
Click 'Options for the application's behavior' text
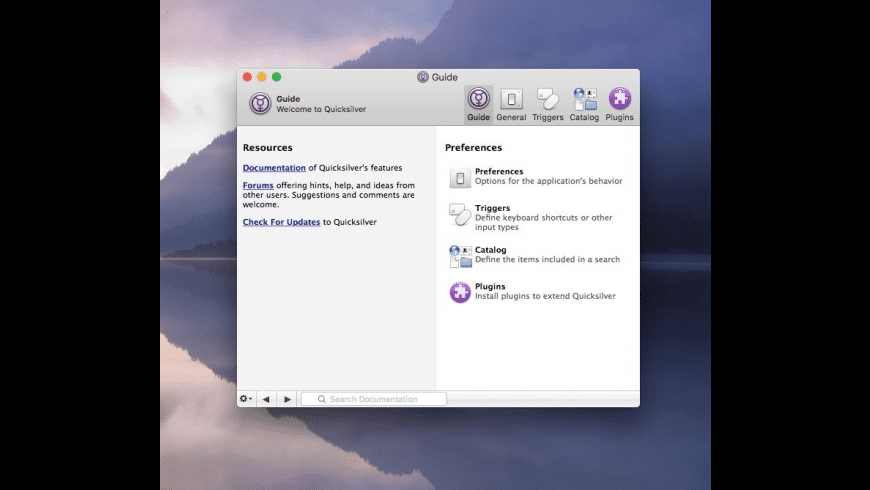(549, 181)
